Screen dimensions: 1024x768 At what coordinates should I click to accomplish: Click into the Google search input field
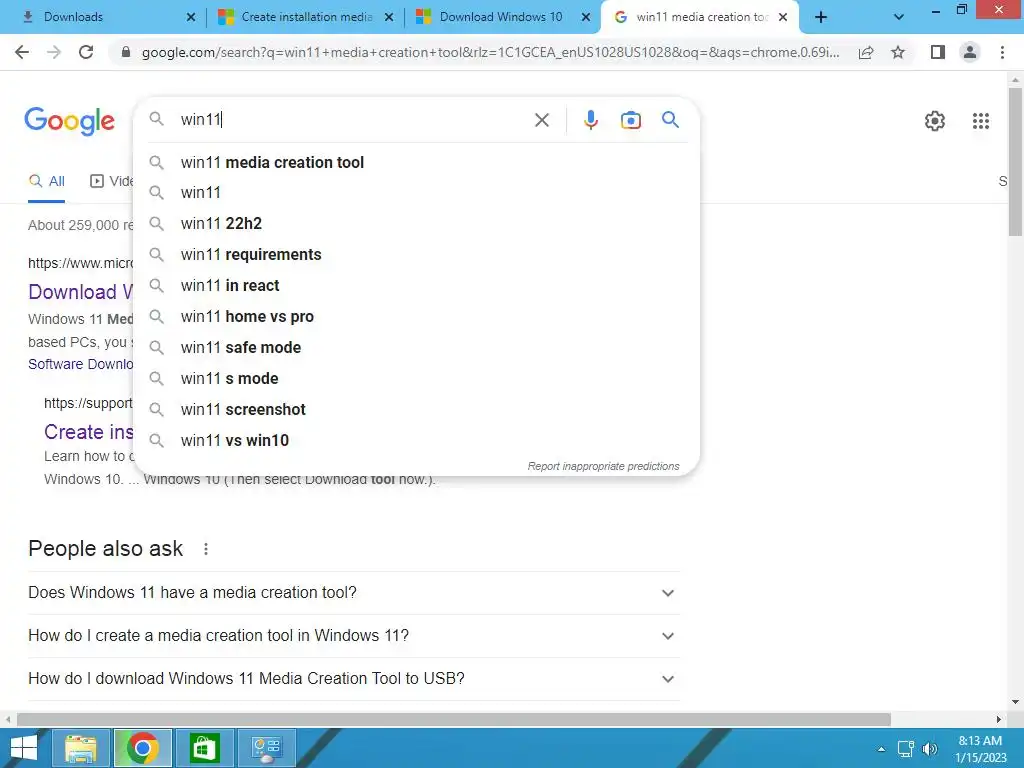pos(353,120)
